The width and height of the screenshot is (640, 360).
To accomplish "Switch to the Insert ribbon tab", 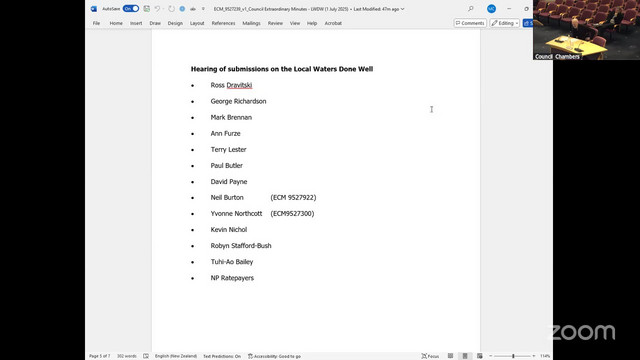I will click(136, 23).
